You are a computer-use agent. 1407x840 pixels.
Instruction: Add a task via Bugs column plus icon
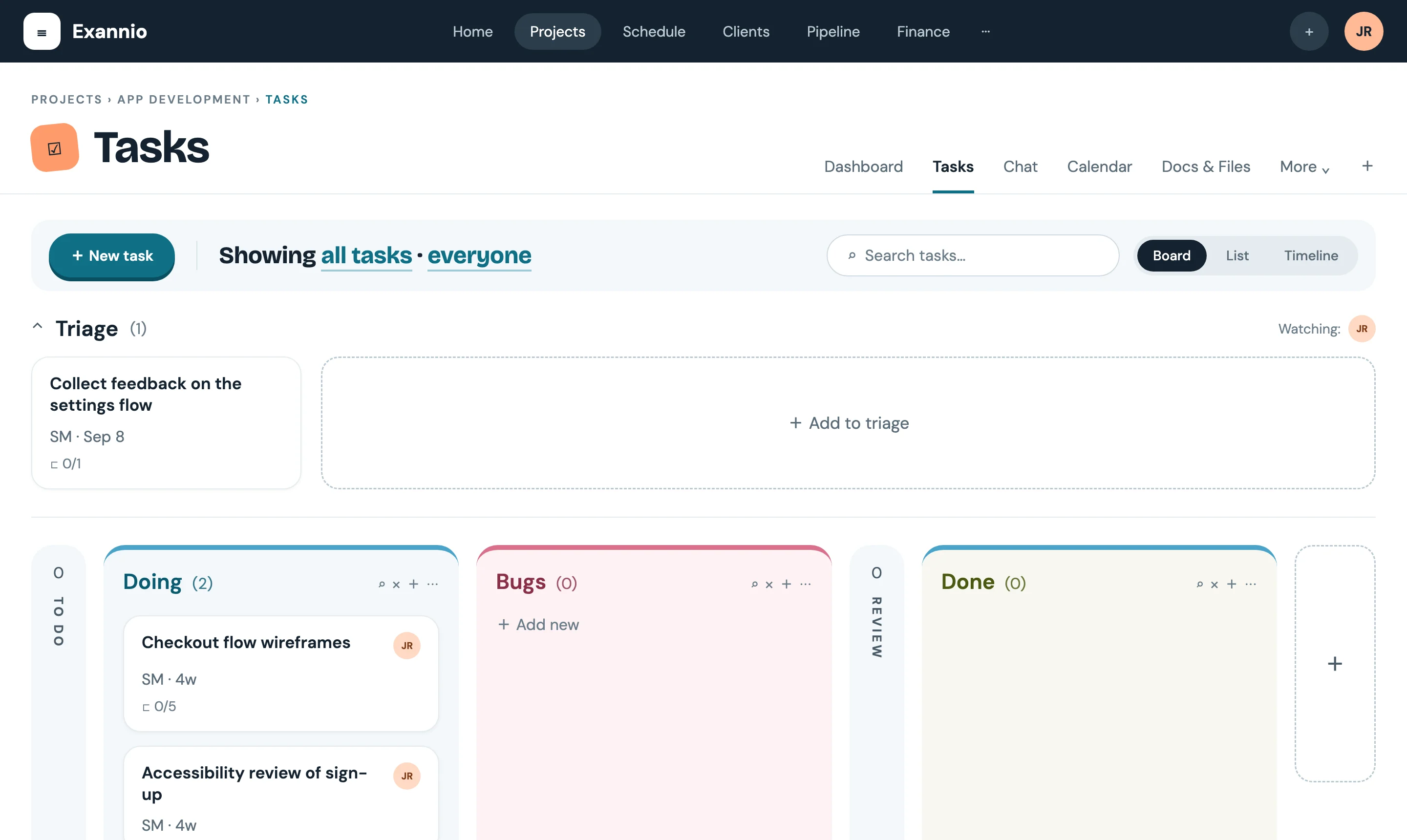pos(787,584)
